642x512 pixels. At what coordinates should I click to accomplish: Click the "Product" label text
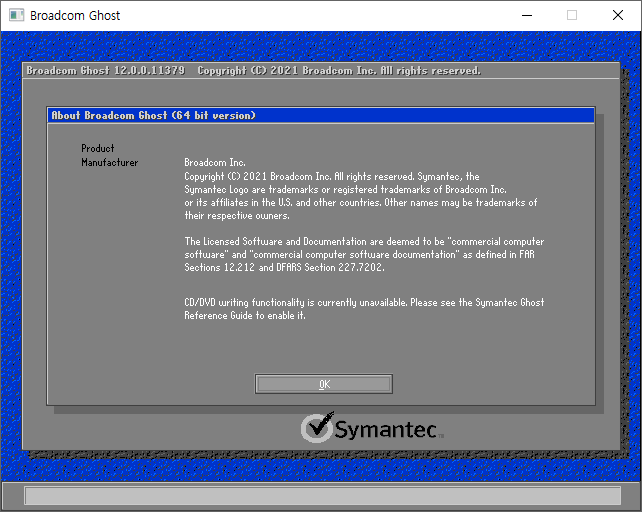point(97,148)
